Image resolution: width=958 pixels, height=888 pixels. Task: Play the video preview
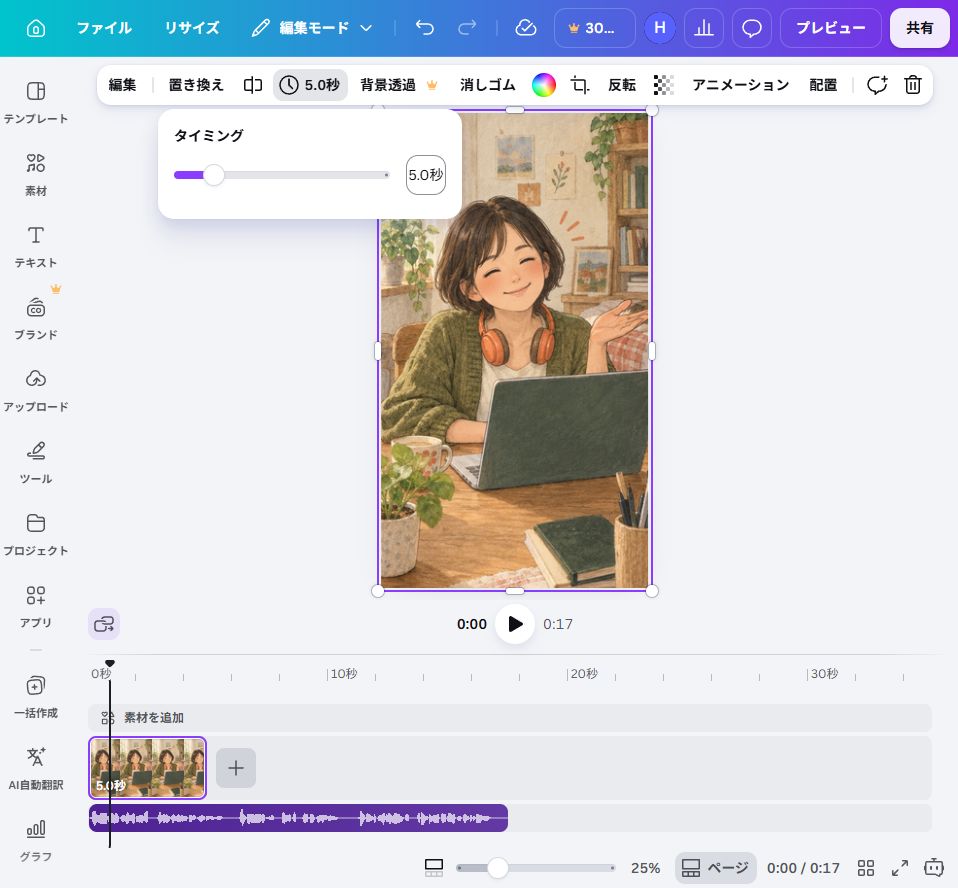click(515, 624)
